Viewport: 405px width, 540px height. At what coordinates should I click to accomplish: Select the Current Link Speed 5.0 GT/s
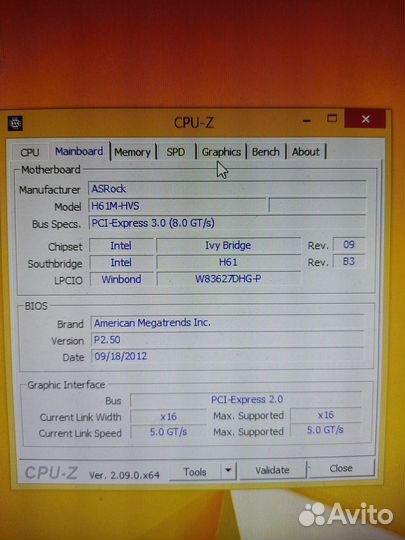tap(168, 432)
